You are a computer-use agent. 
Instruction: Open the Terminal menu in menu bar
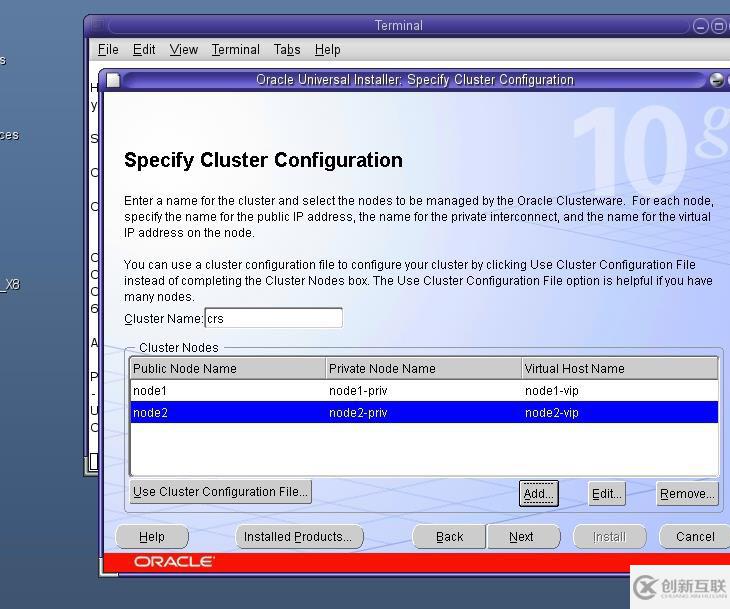tap(236, 49)
